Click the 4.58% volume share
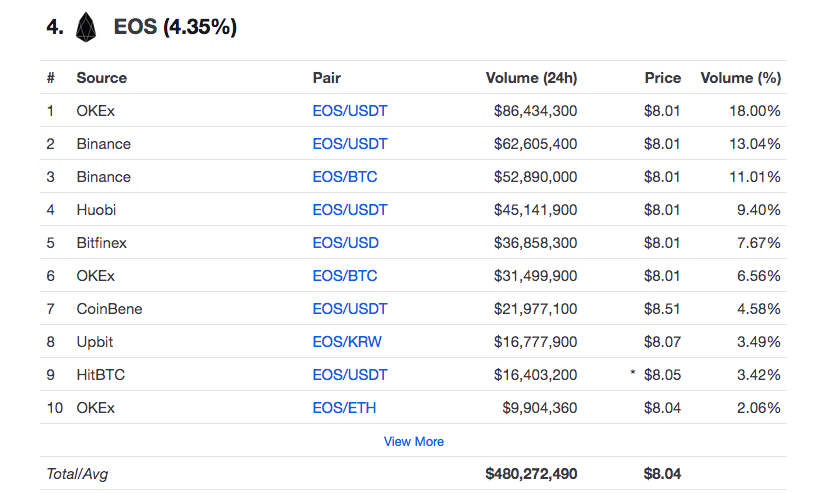 click(759, 309)
